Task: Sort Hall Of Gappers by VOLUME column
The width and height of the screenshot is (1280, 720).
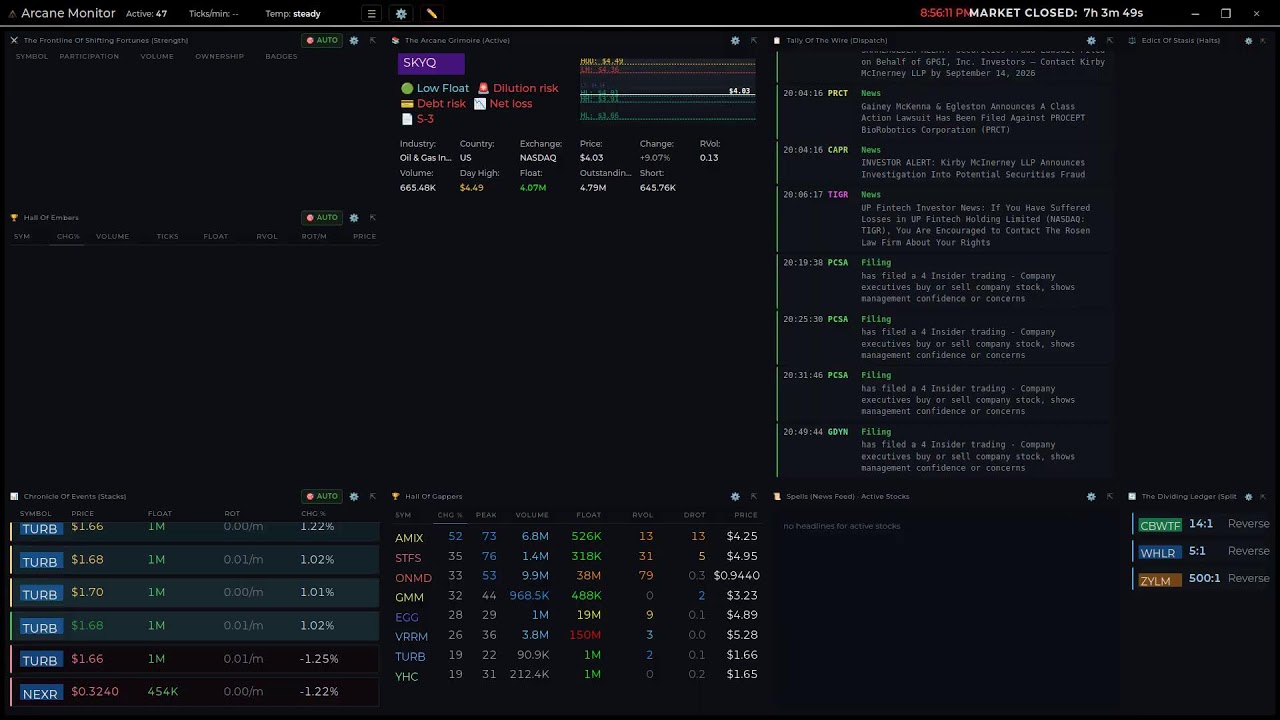Action: [x=532, y=515]
